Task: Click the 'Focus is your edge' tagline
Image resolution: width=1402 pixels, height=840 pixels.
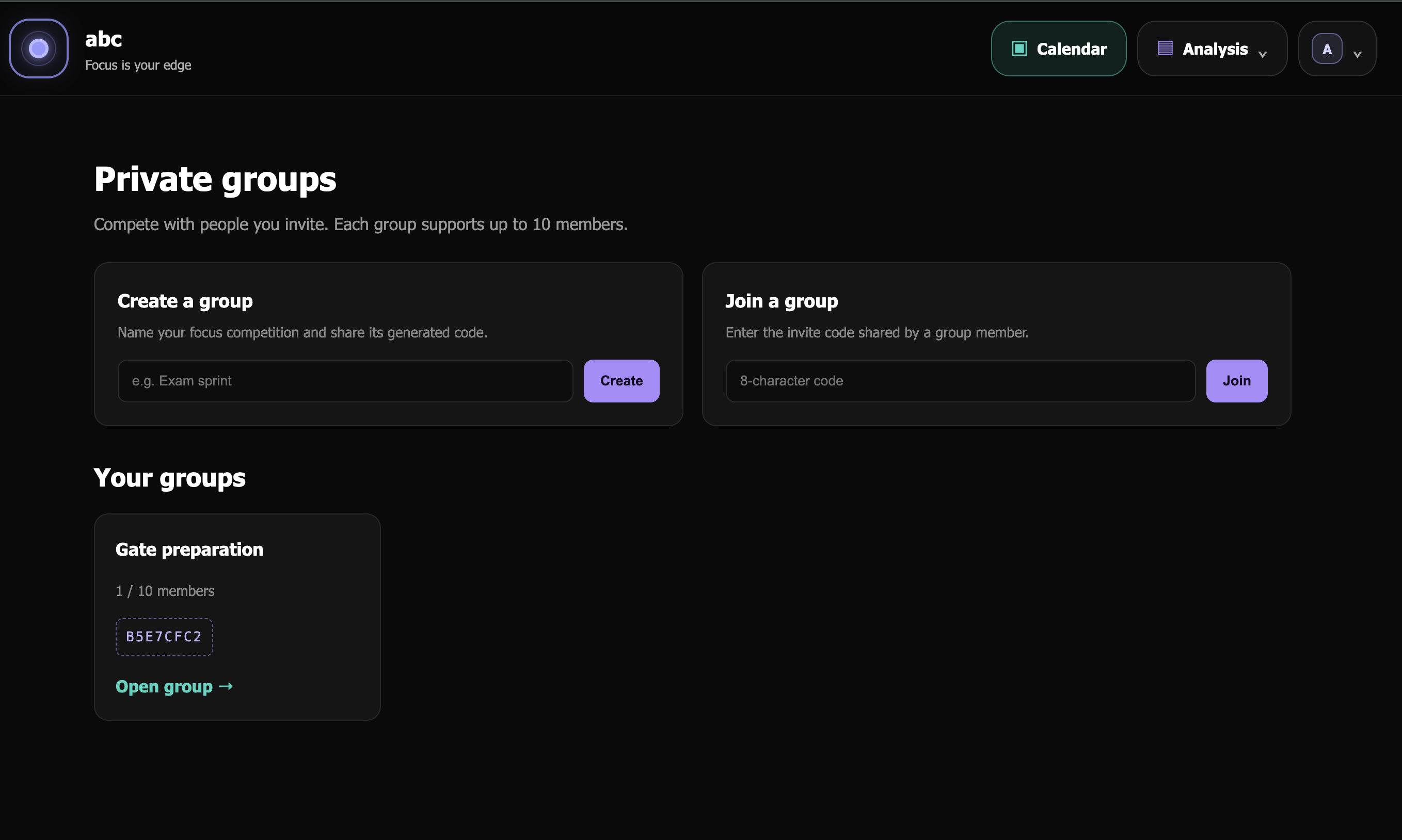Action: pyautogui.click(x=138, y=65)
